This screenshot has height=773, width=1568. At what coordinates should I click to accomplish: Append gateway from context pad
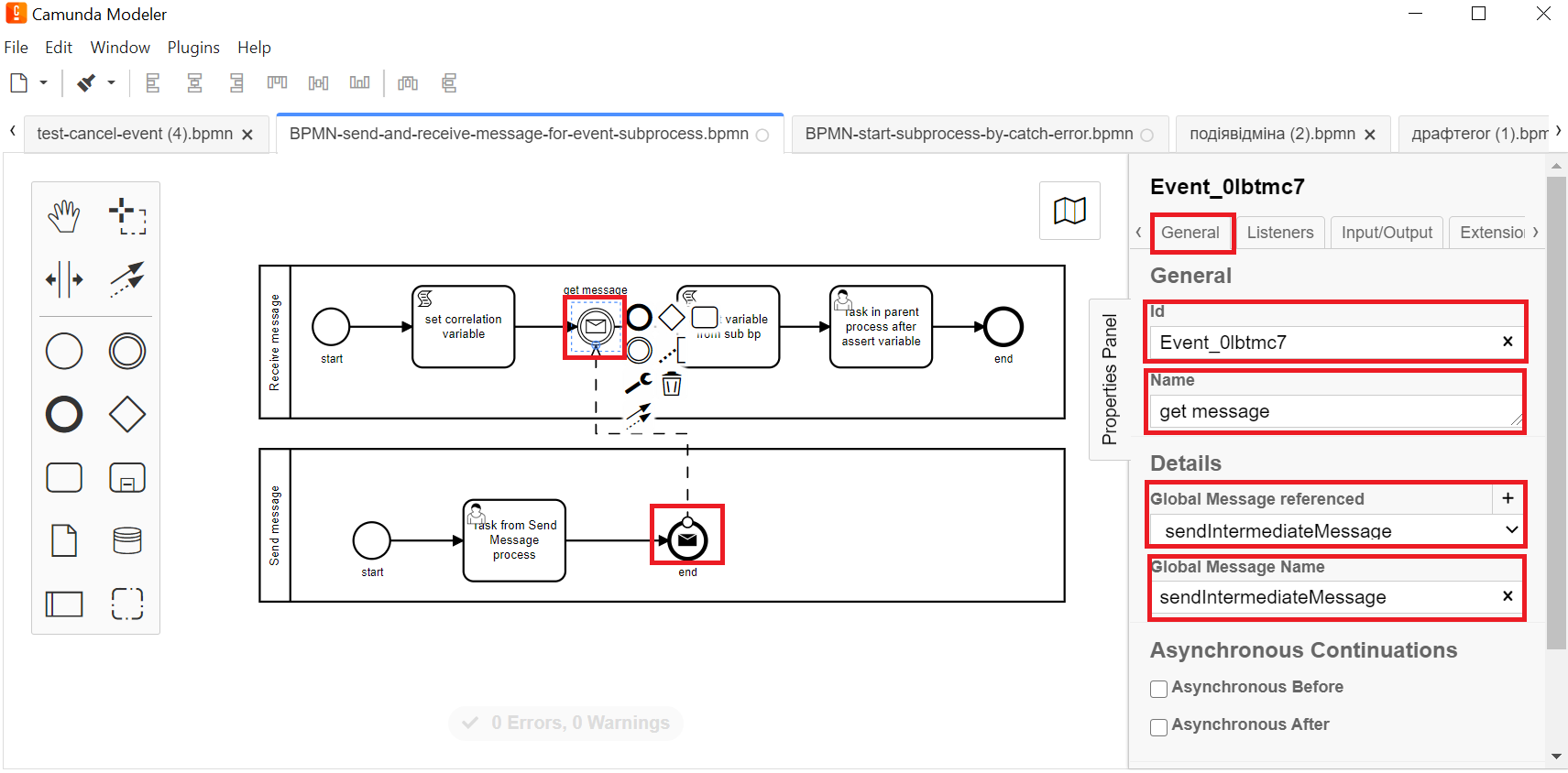point(672,318)
